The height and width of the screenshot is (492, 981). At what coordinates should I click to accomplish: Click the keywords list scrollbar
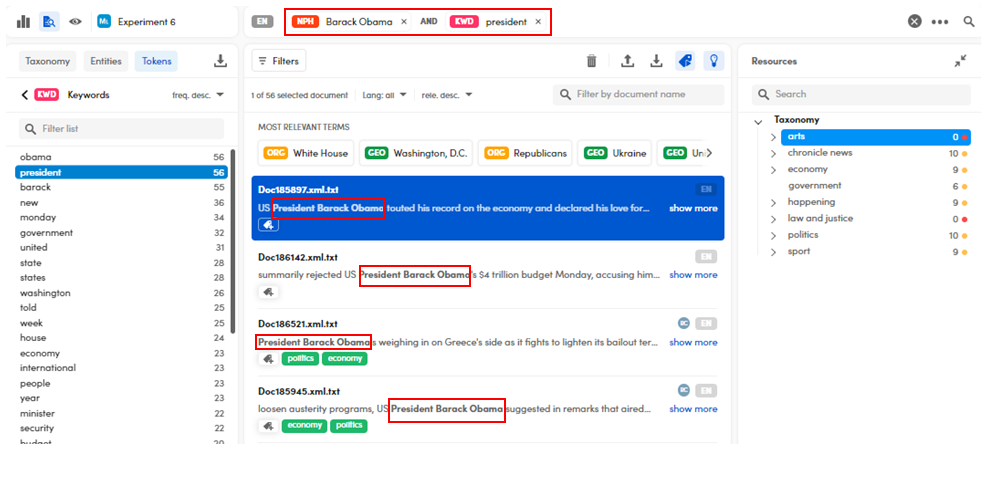(x=233, y=241)
